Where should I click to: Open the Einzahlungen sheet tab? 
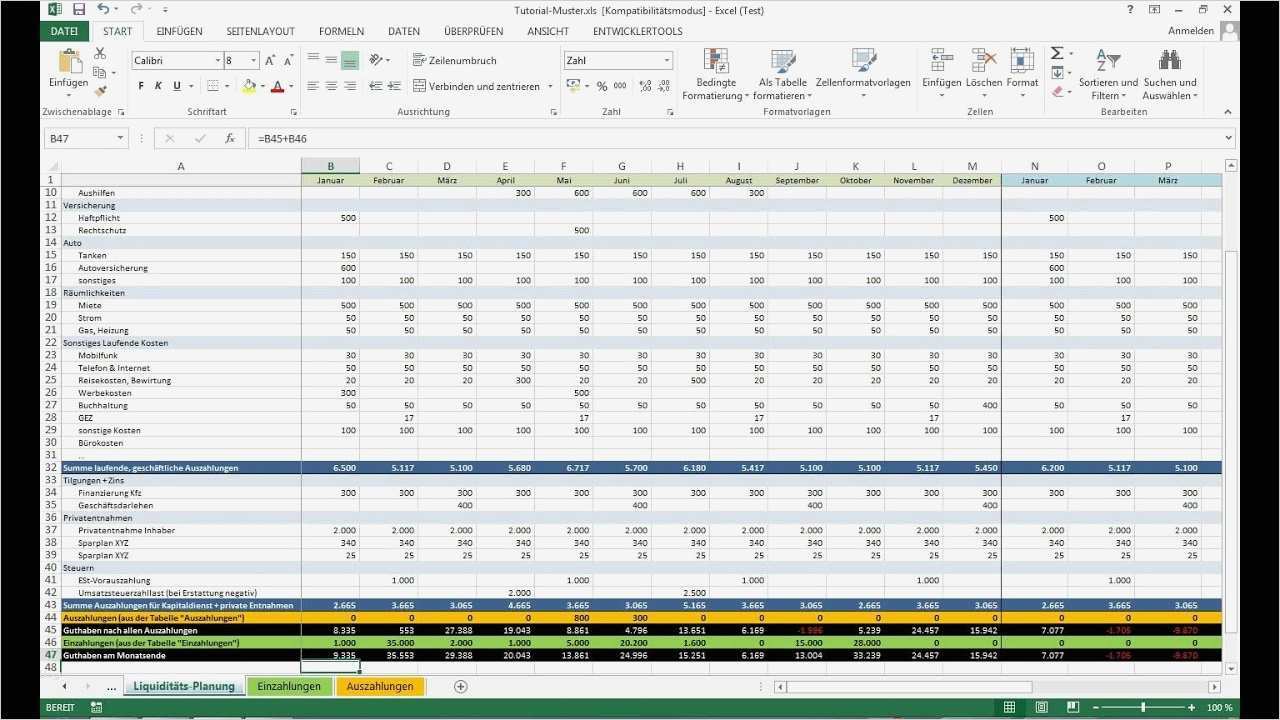pyautogui.click(x=289, y=687)
